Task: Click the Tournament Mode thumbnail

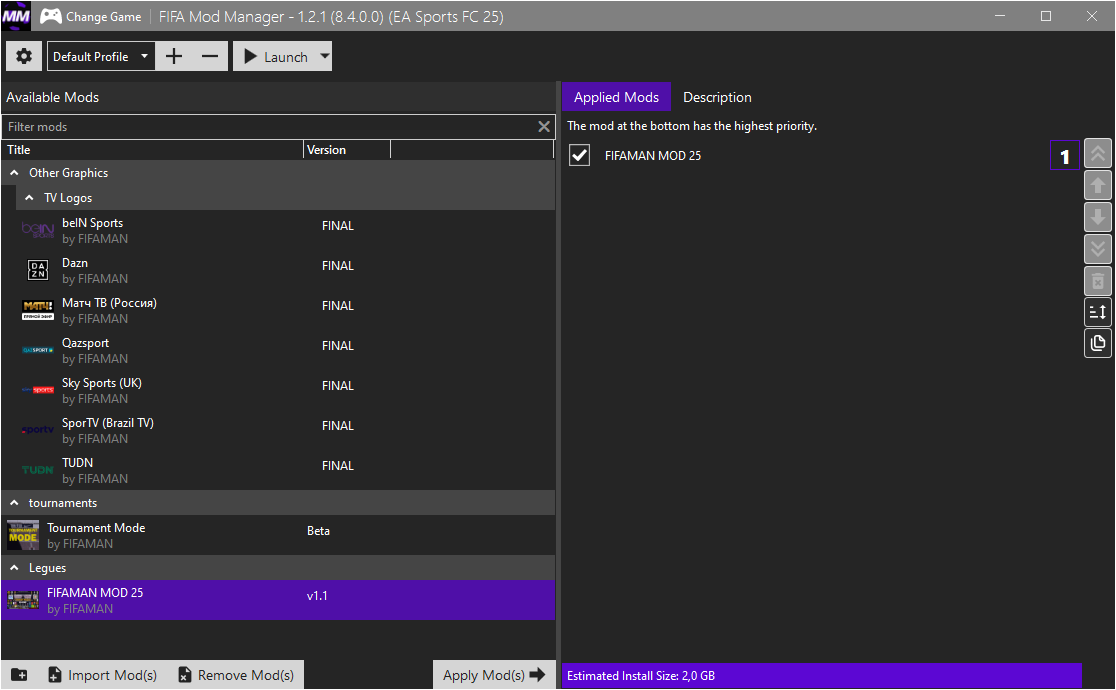Action: pos(23,535)
